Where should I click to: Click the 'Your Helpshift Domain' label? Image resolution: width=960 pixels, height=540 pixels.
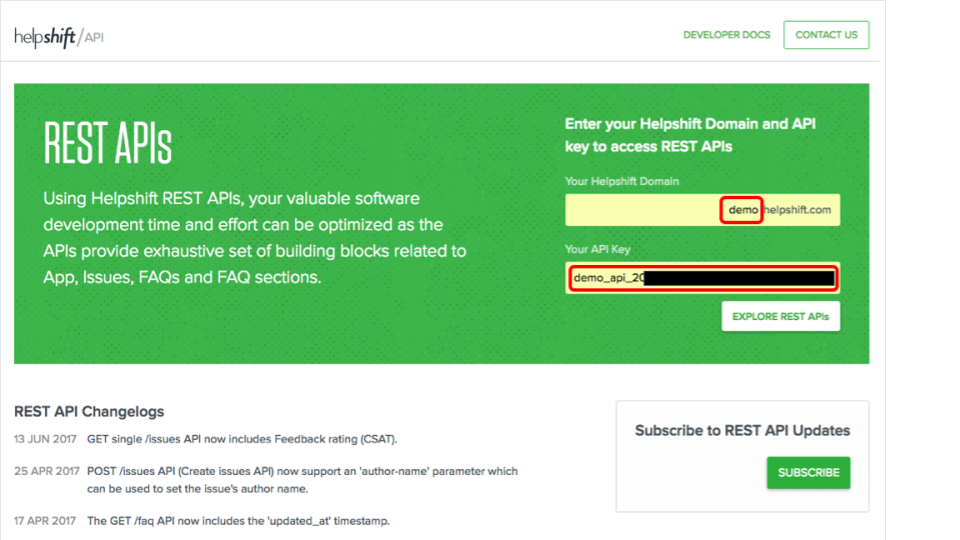click(x=622, y=182)
